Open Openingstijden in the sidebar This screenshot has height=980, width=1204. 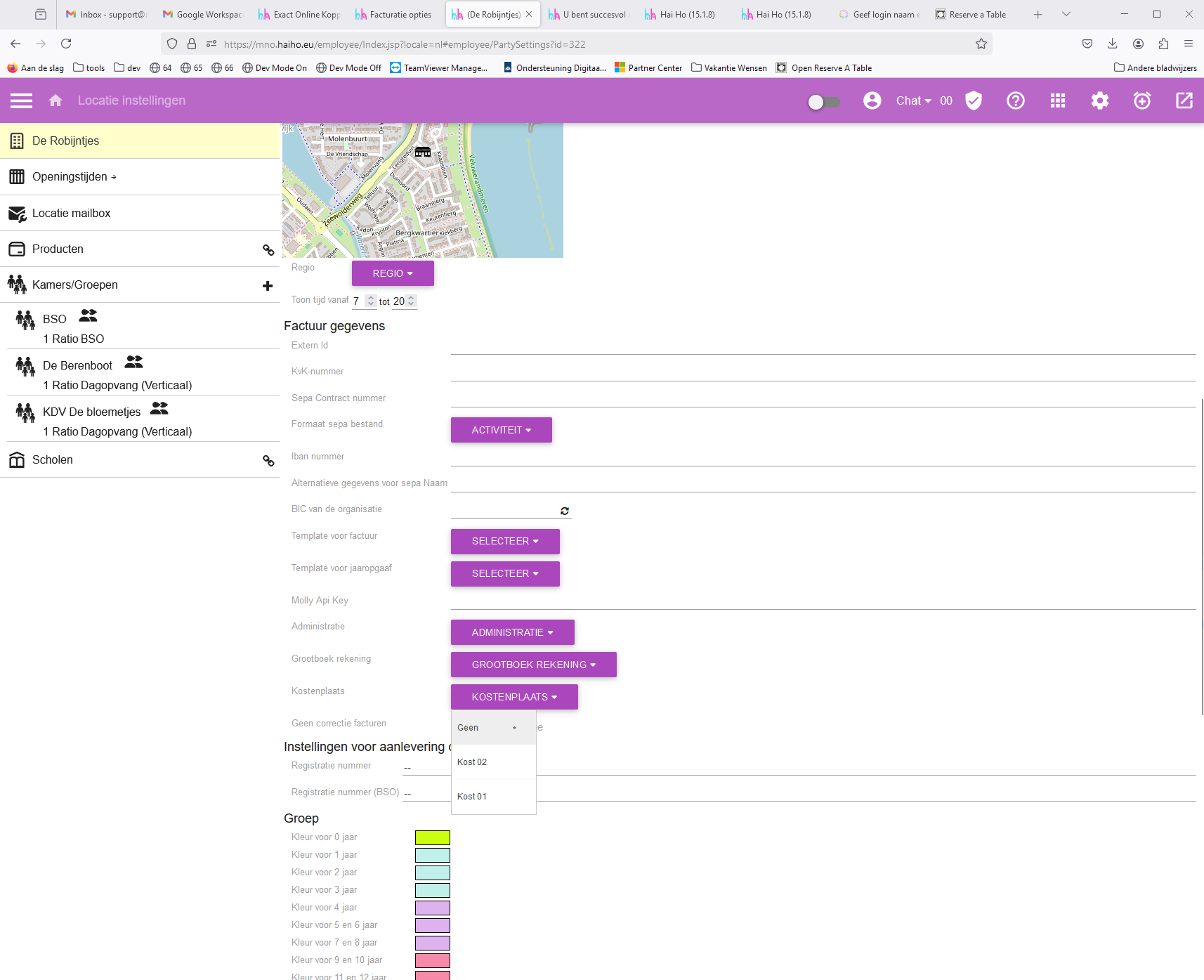tap(70, 177)
